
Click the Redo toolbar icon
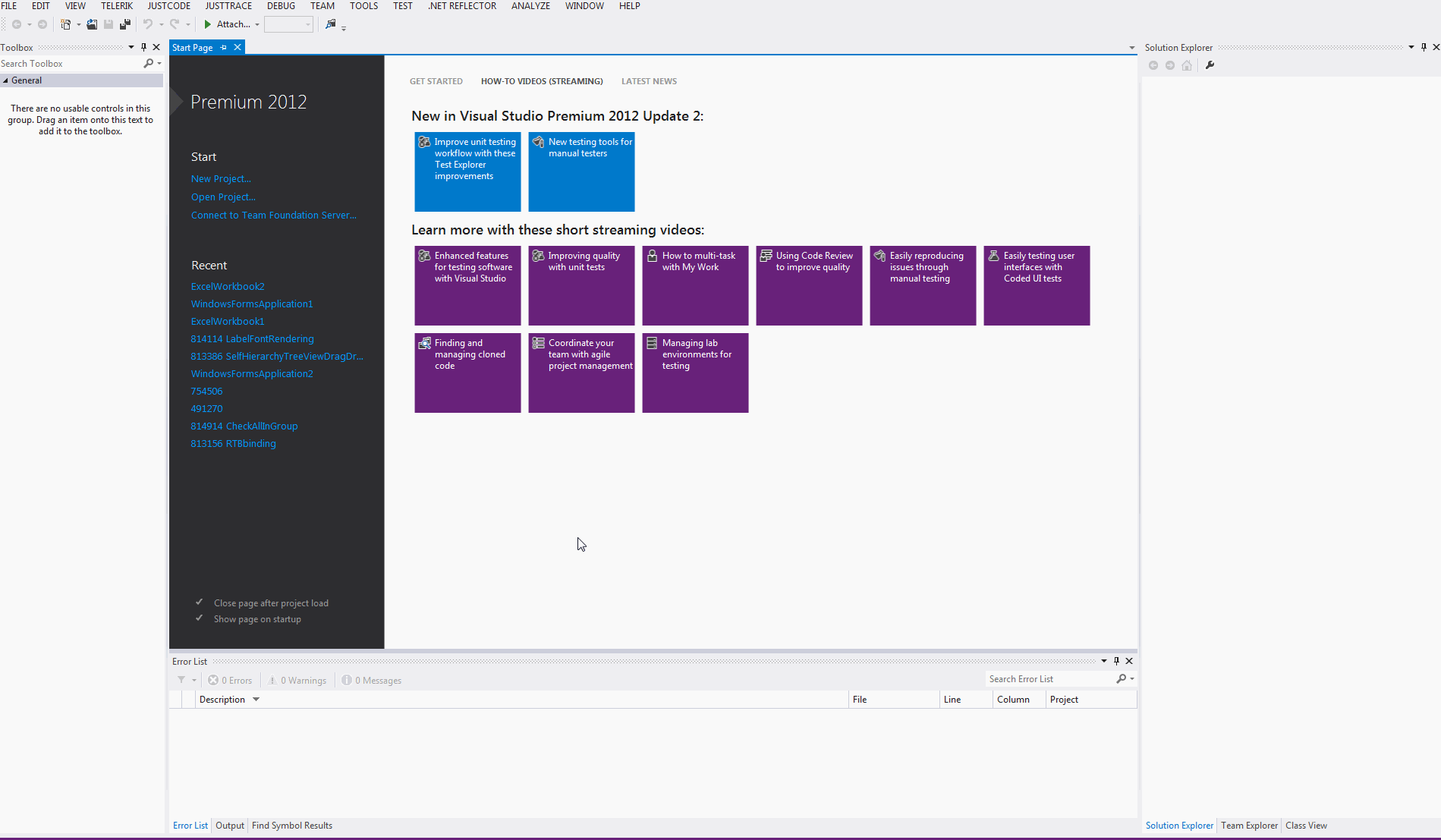(x=175, y=24)
